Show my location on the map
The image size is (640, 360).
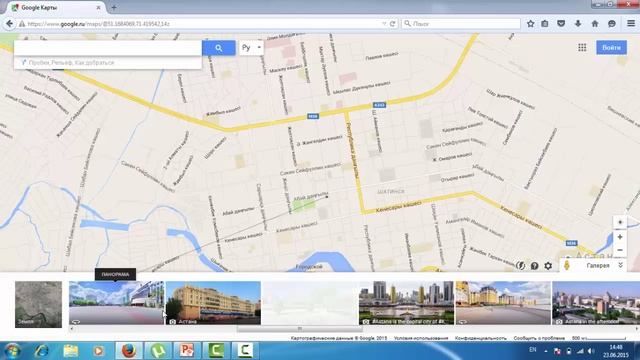620,222
